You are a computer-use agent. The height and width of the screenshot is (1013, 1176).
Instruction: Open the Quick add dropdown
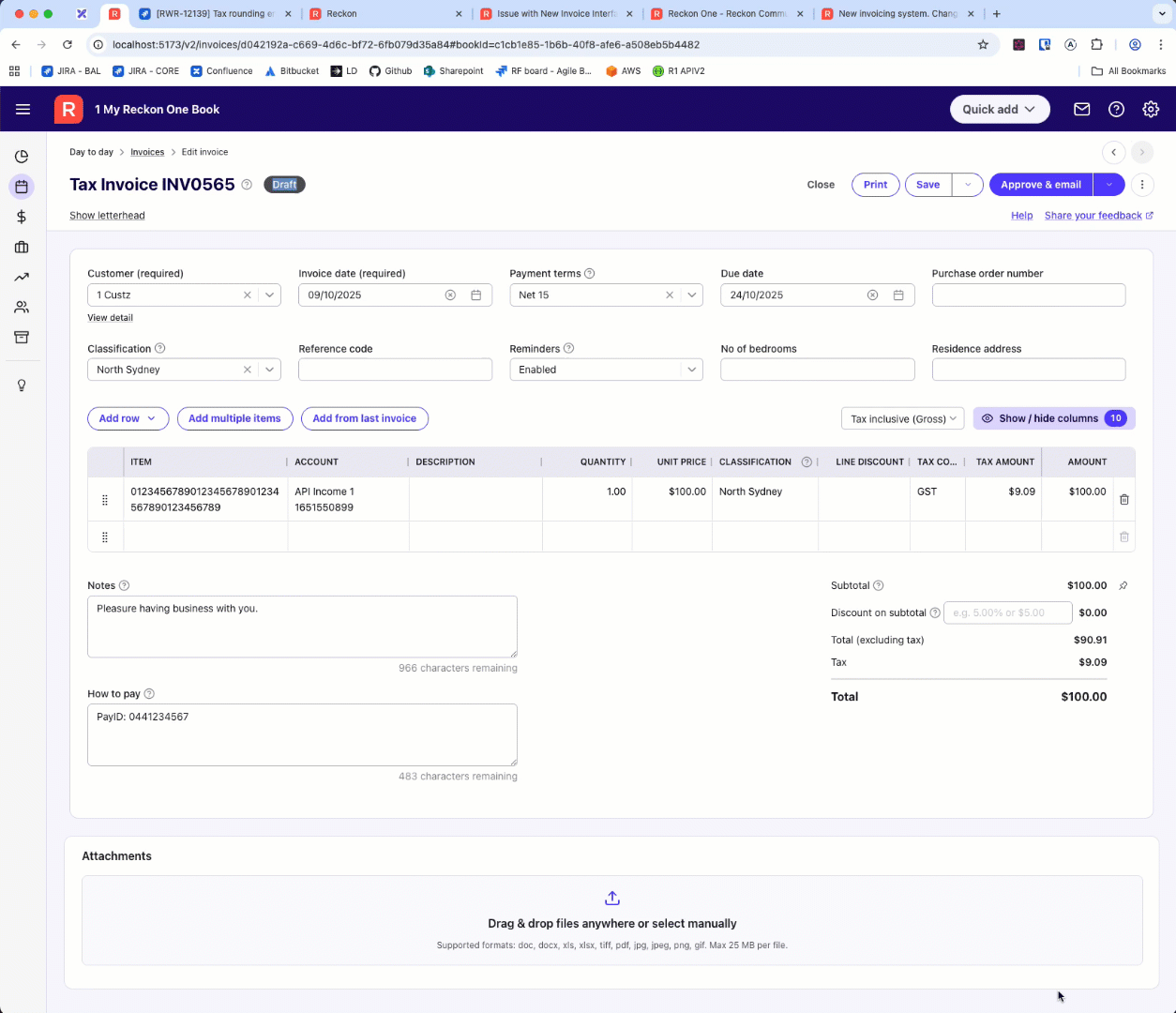(x=1000, y=109)
